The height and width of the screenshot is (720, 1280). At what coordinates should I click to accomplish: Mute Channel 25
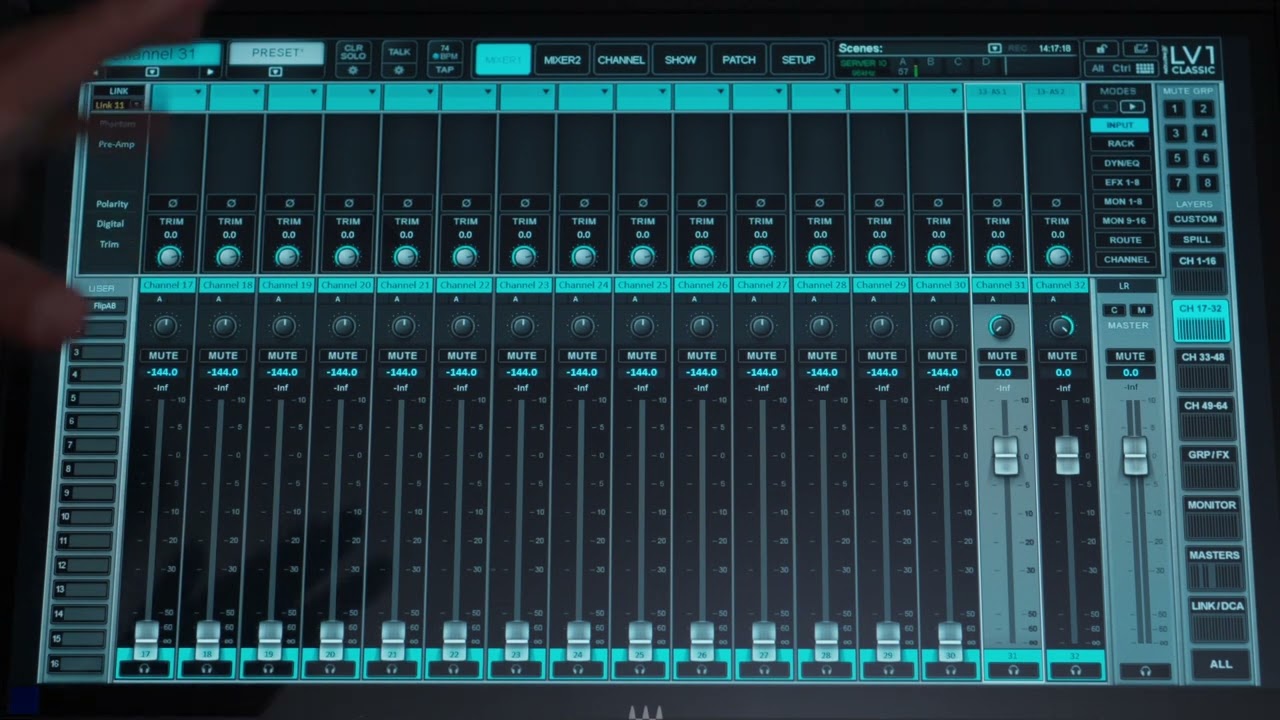tap(642, 355)
